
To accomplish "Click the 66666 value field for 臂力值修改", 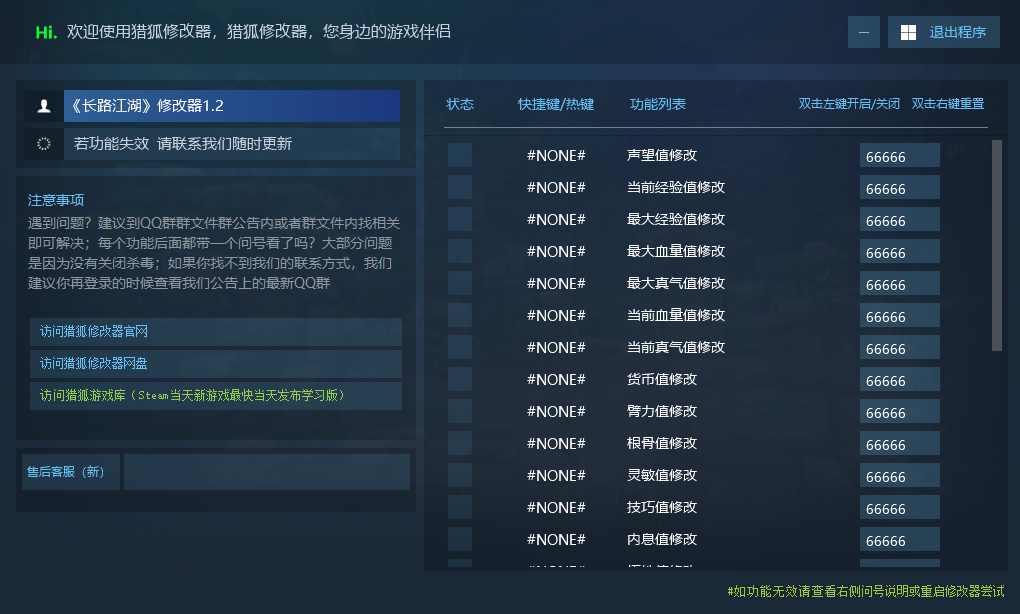I will click(900, 411).
